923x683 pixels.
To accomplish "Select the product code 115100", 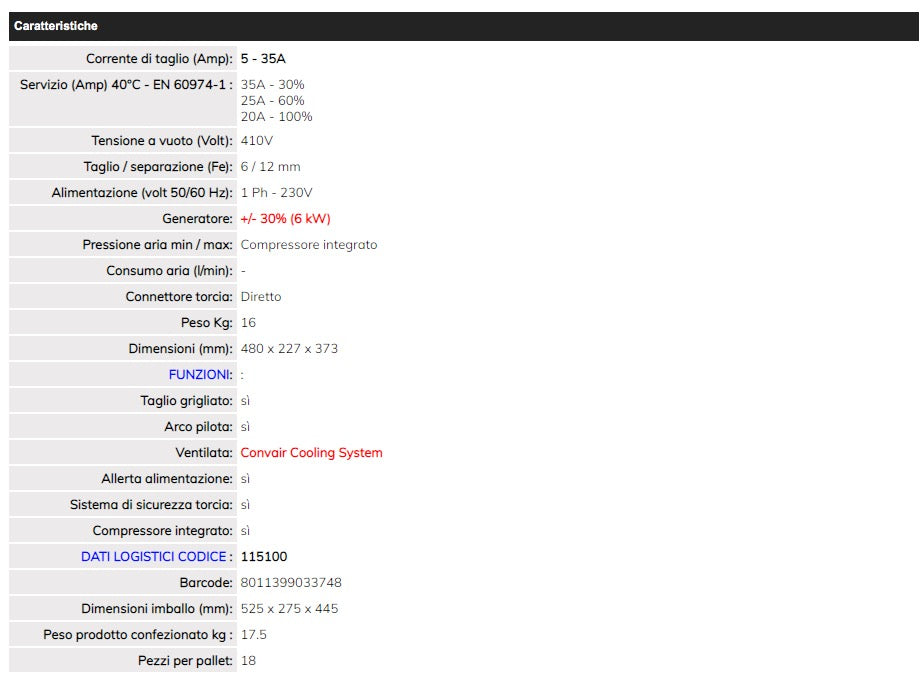I will tap(264, 556).
